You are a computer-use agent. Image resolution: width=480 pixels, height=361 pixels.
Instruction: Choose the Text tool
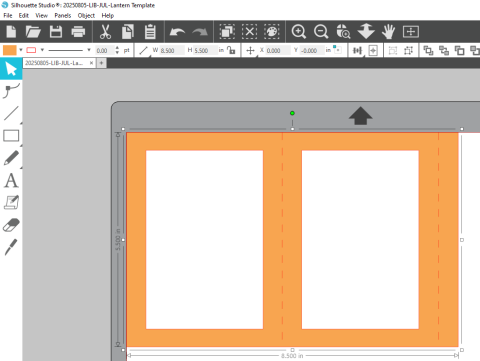[x=11, y=180]
